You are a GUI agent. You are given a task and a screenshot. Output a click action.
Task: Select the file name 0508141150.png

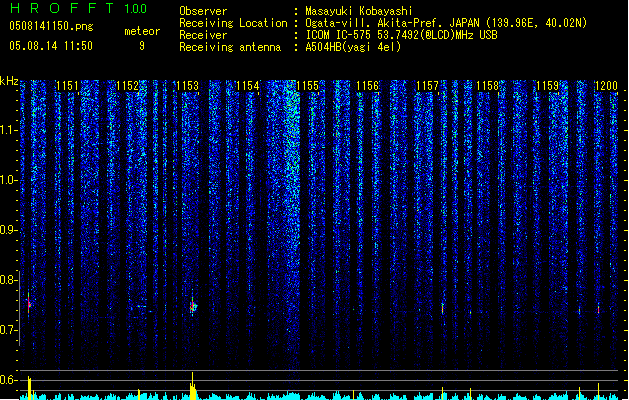(x=51, y=26)
